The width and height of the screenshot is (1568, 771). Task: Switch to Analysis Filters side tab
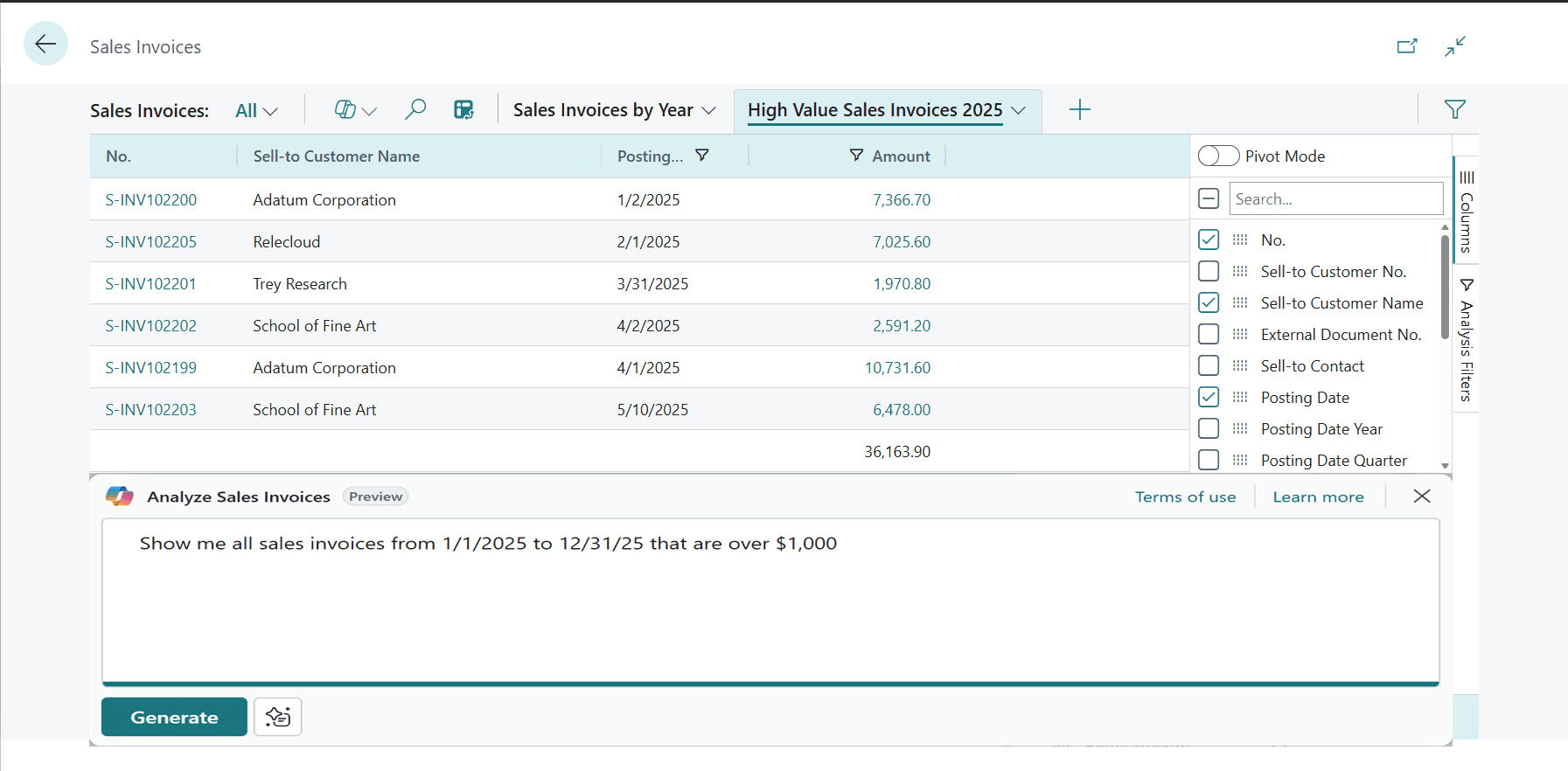click(x=1467, y=341)
